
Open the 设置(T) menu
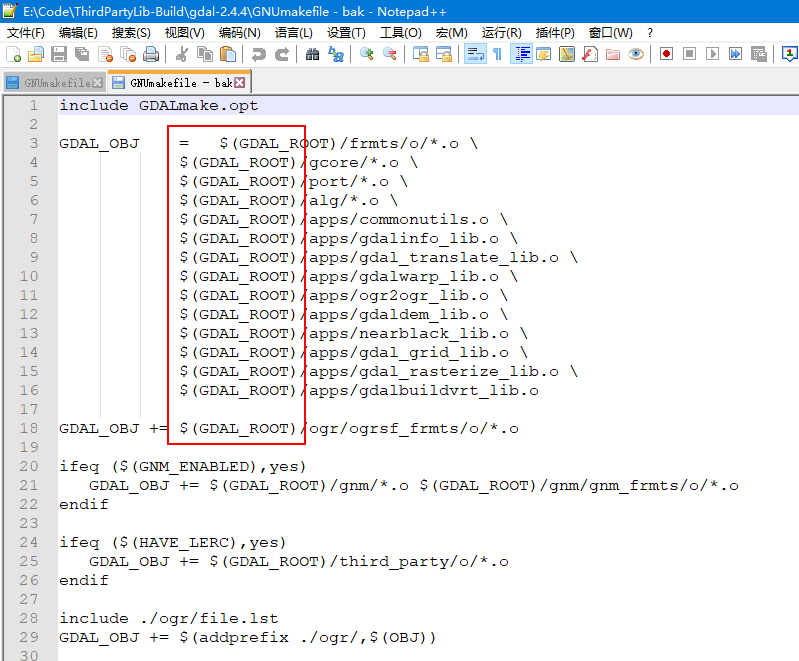346,33
